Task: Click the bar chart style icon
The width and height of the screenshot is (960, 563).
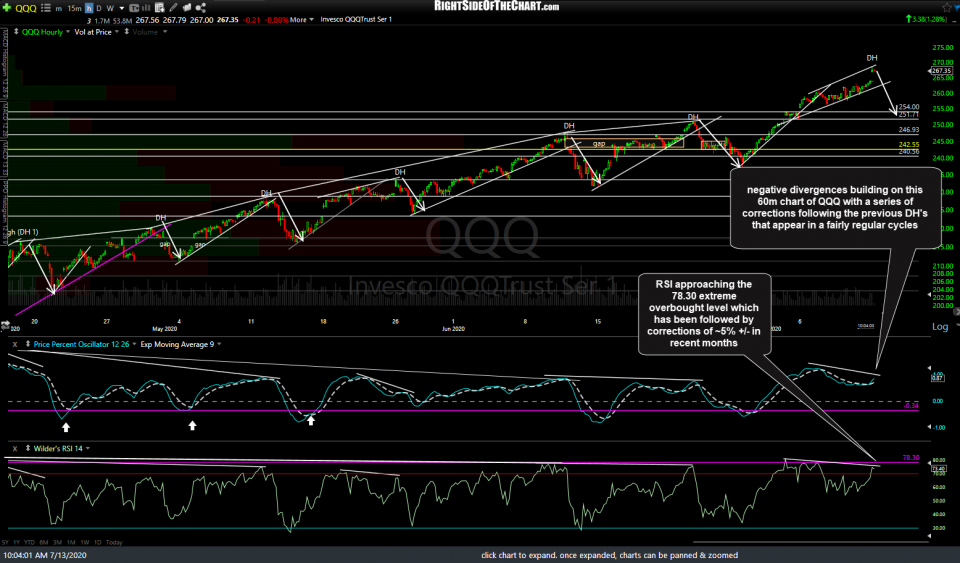Action: point(146,8)
